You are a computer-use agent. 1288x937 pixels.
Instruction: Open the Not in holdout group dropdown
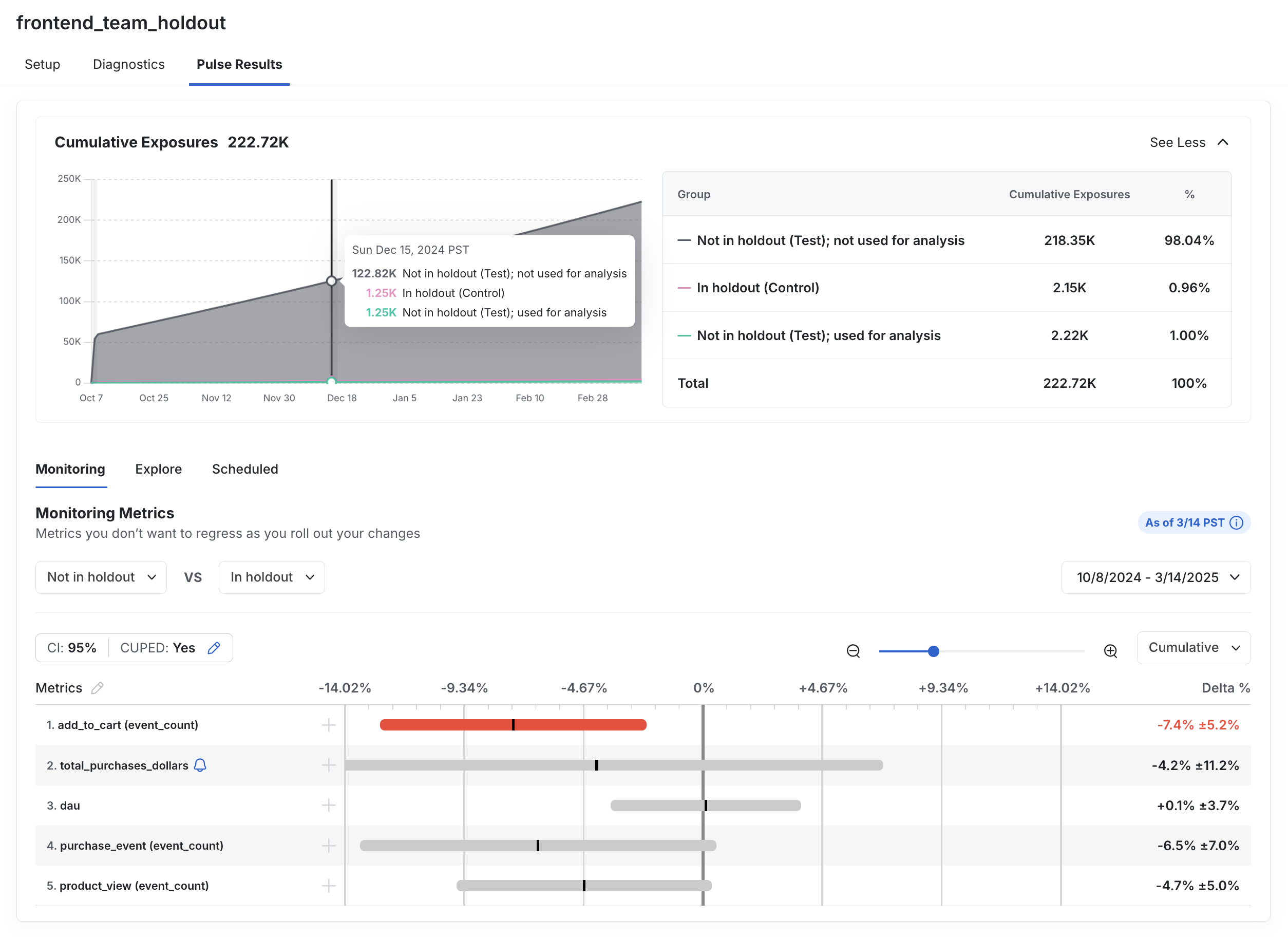101,577
